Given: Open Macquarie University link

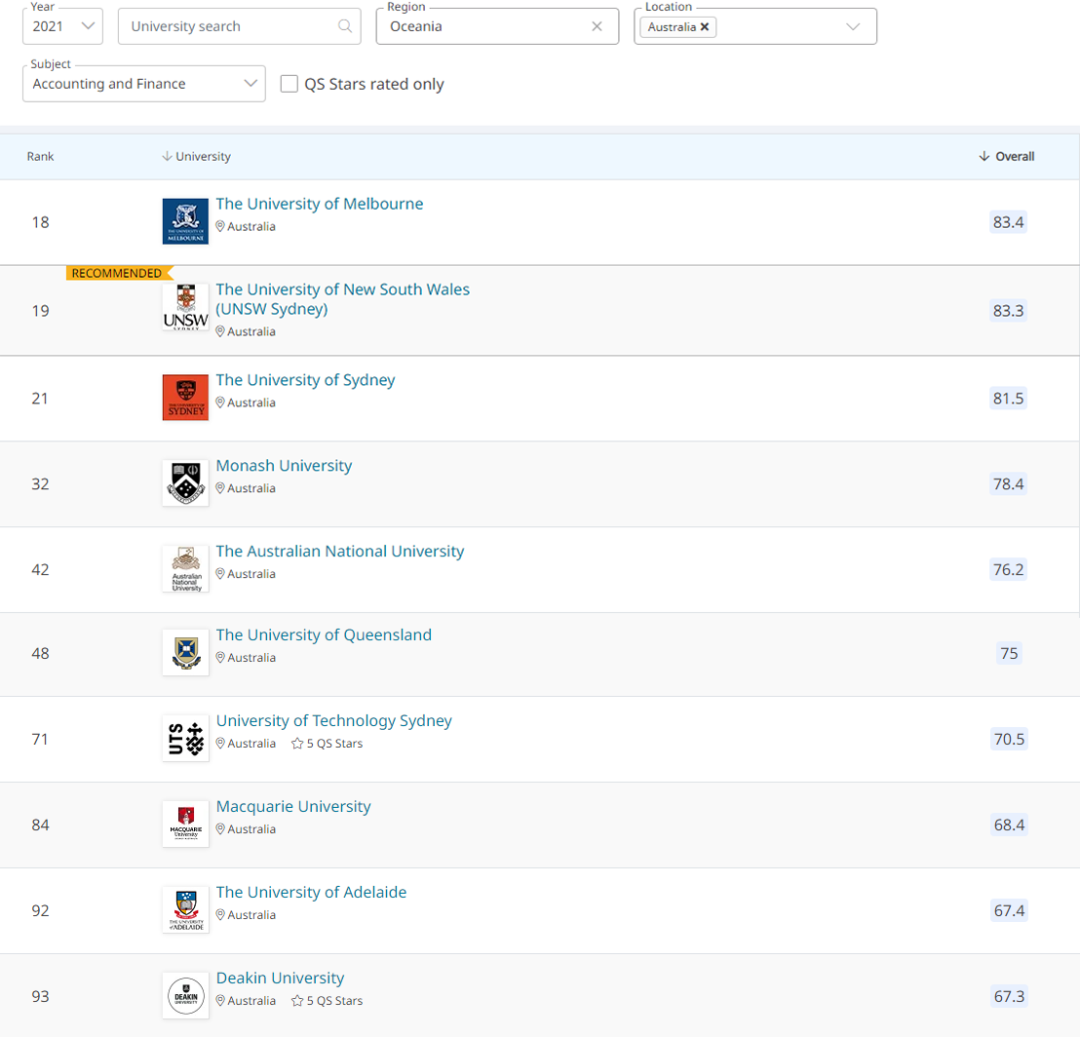Looking at the screenshot, I should tap(293, 806).
